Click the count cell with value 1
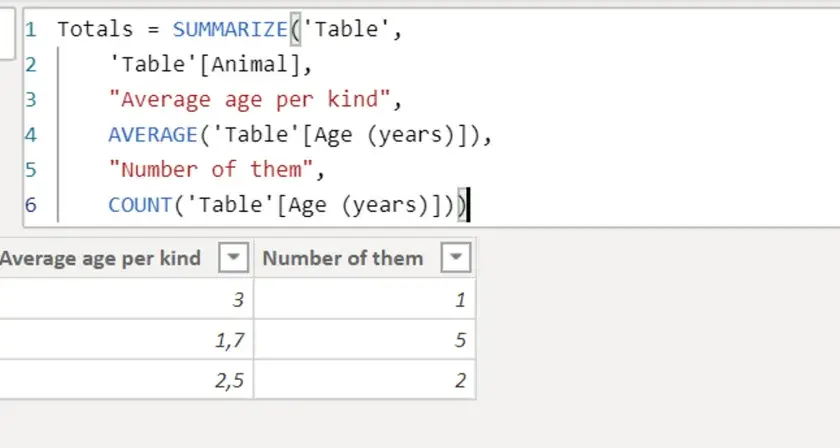Viewport: 840px width, 448px height. click(365, 299)
